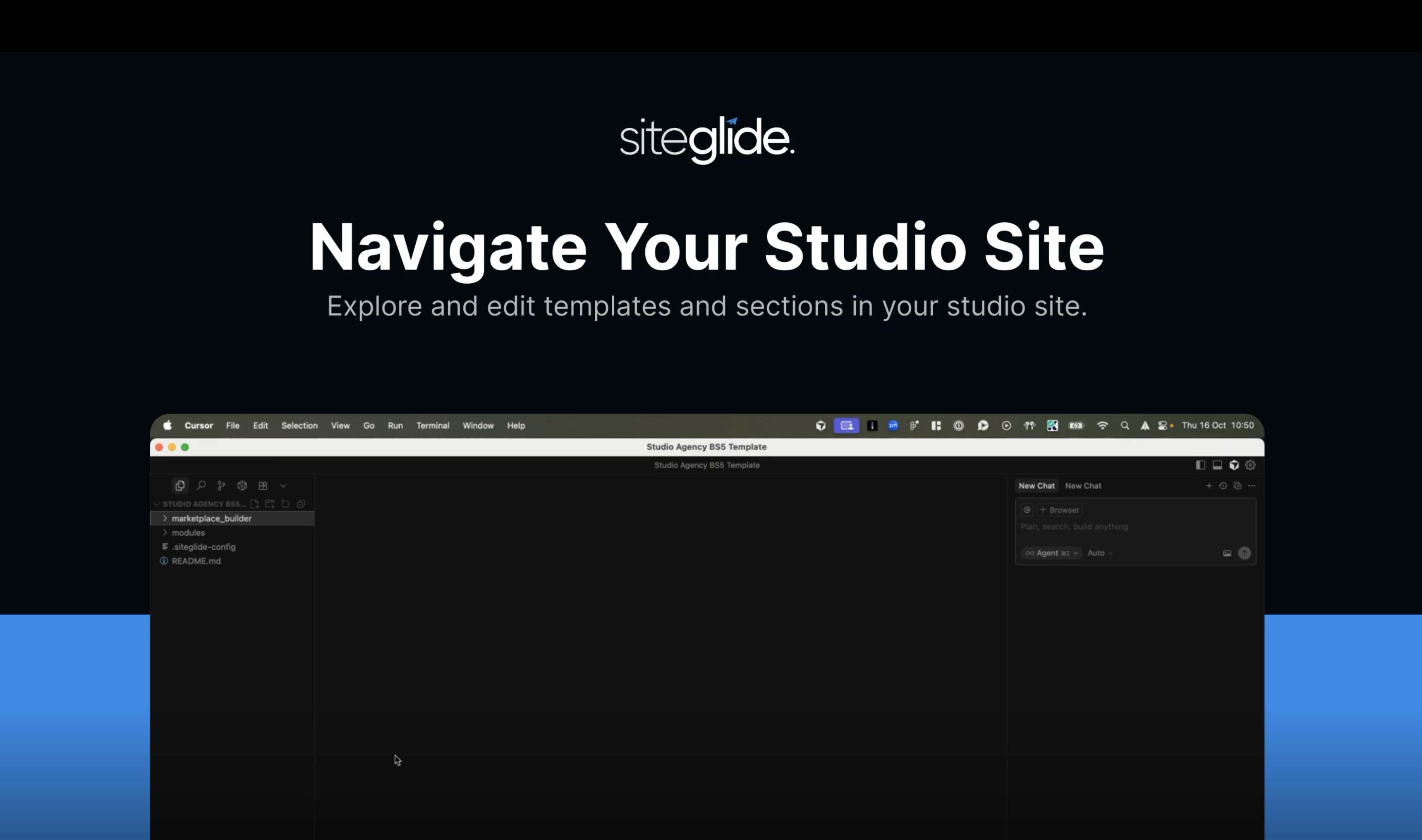Expand the marketplace_builder folder
Viewport: 1422px width, 840px height.
232,518
